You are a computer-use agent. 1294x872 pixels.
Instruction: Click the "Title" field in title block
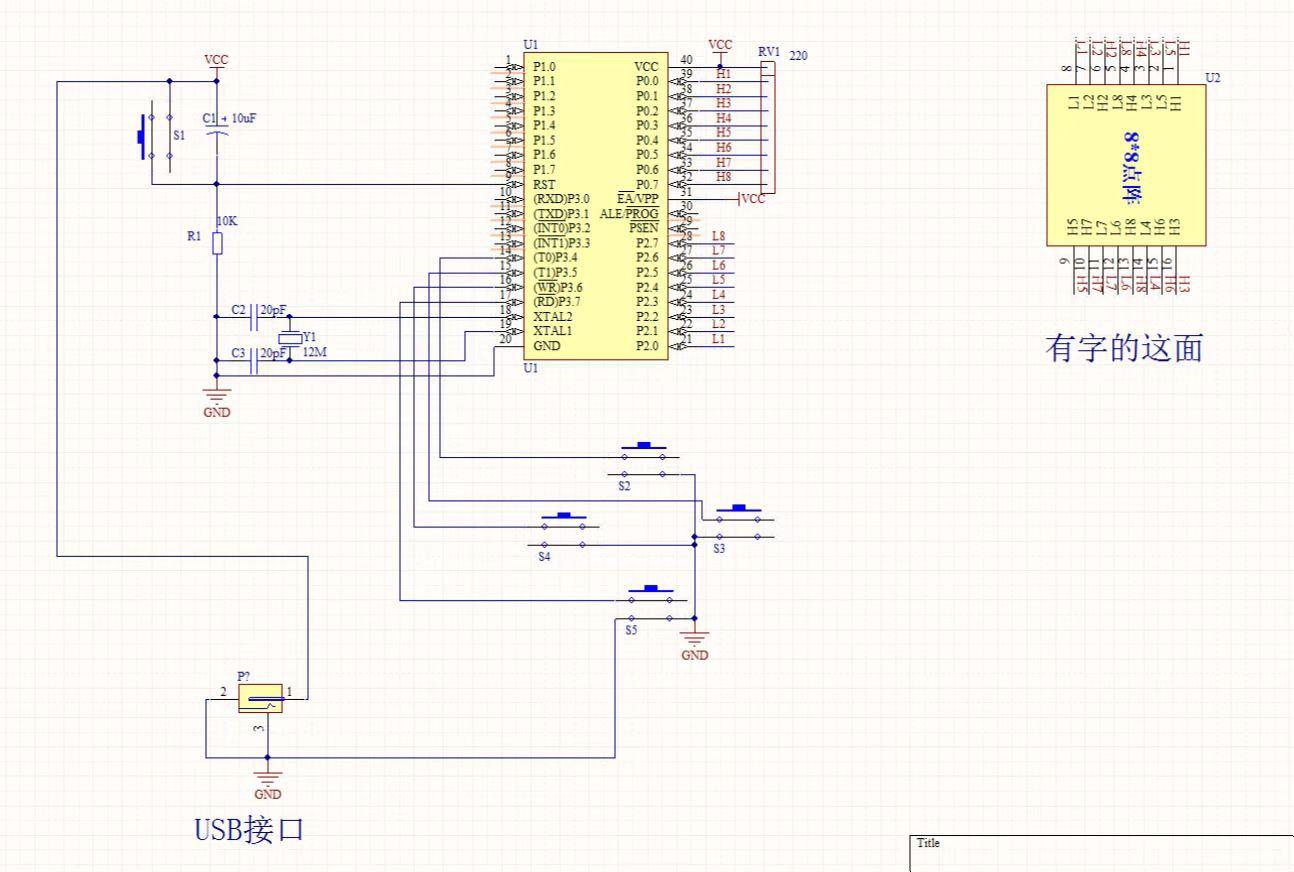click(930, 844)
